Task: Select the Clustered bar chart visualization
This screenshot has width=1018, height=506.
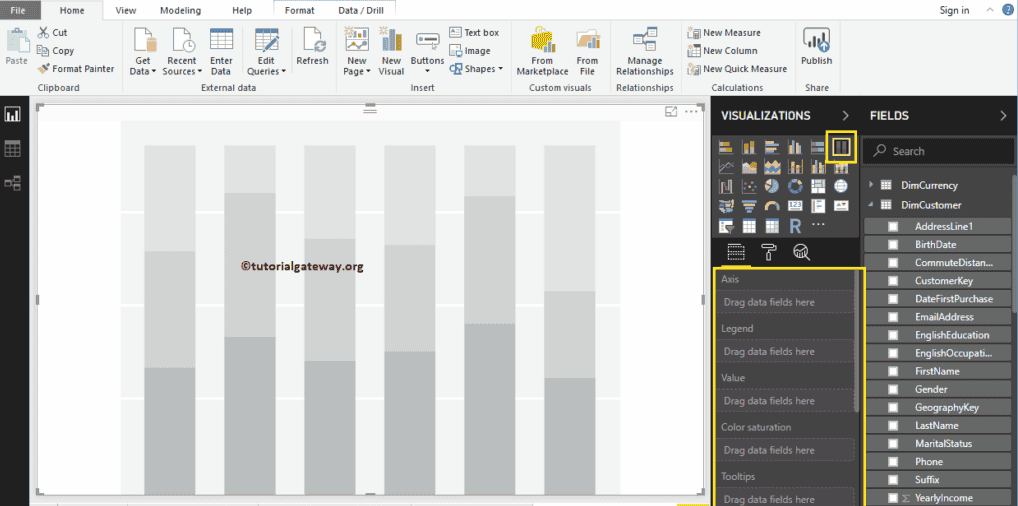Action: coord(772,148)
